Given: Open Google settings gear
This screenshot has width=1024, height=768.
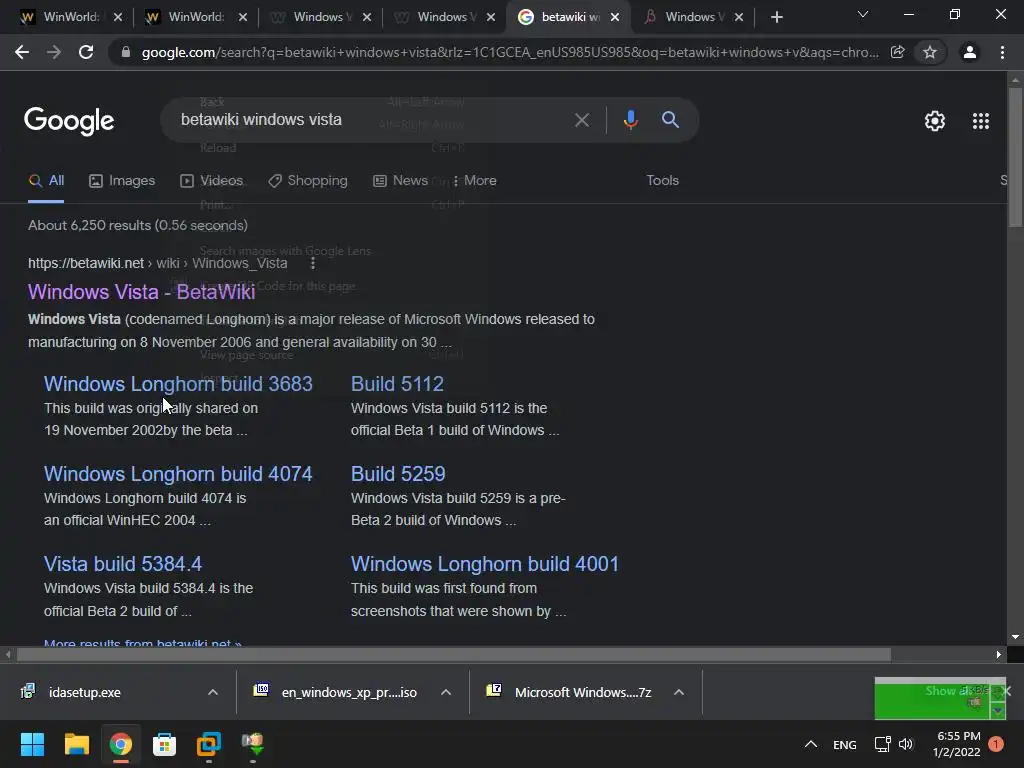Looking at the screenshot, I should [x=935, y=121].
